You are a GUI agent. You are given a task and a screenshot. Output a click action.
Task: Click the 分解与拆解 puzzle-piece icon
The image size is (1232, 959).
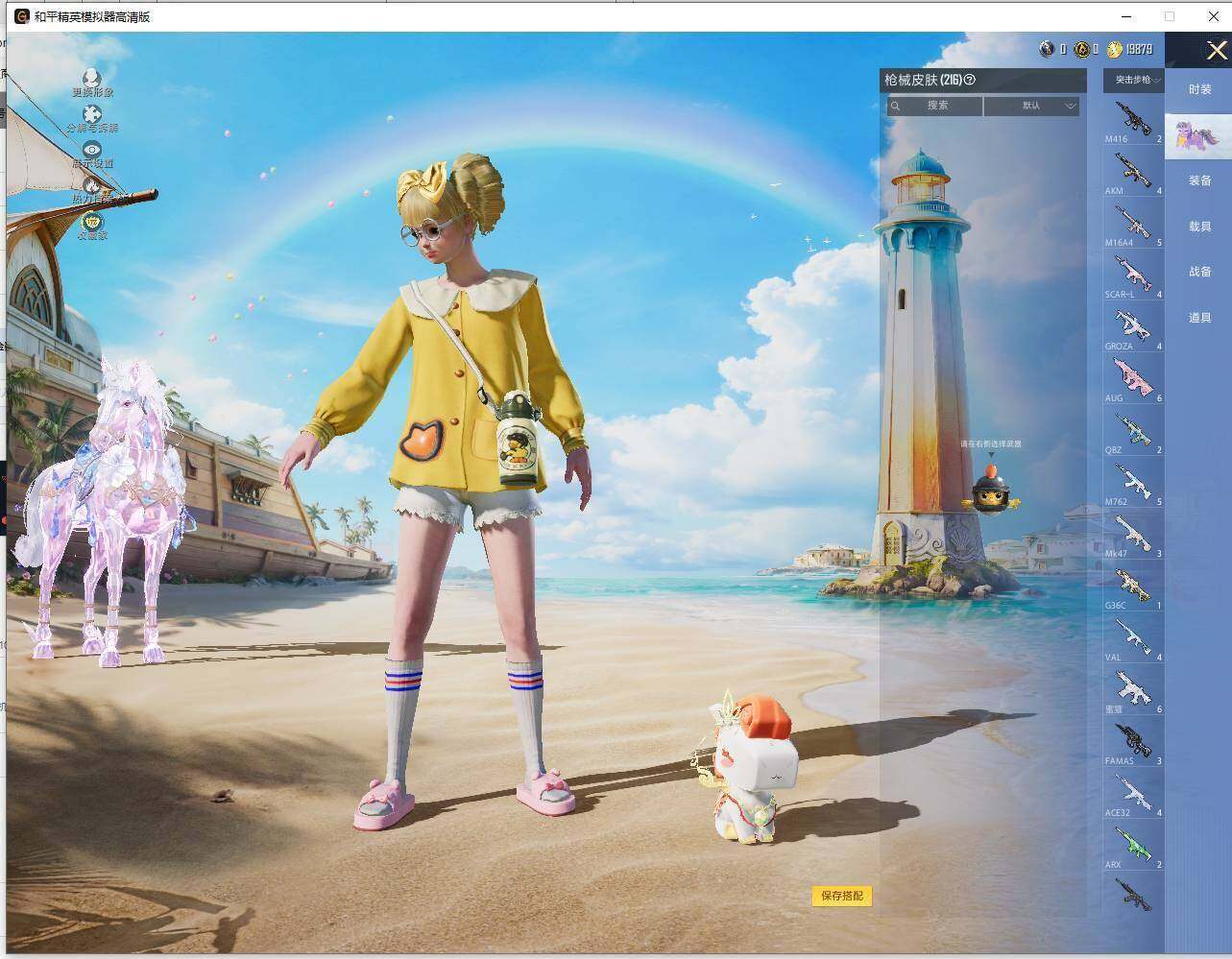coord(92,113)
